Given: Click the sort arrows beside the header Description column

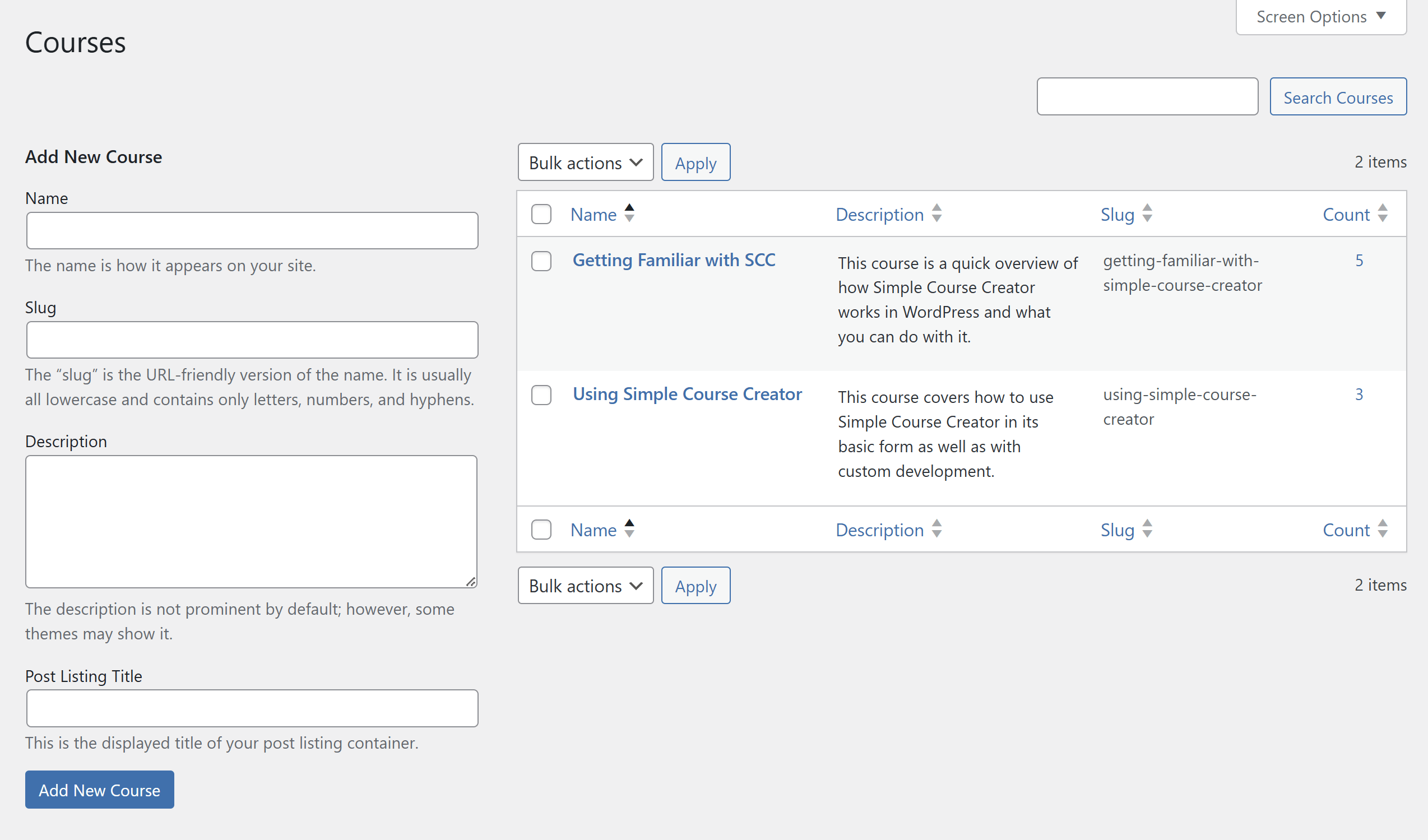Looking at the screenshot, I should (x=936, y=213).
